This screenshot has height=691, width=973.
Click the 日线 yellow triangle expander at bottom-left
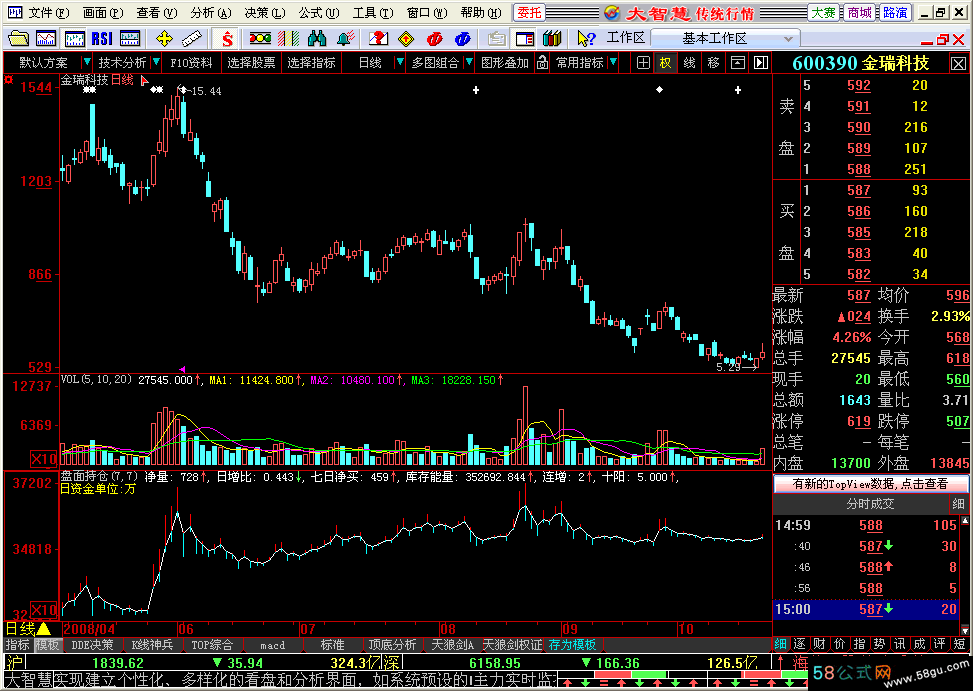tap(44, 628)
